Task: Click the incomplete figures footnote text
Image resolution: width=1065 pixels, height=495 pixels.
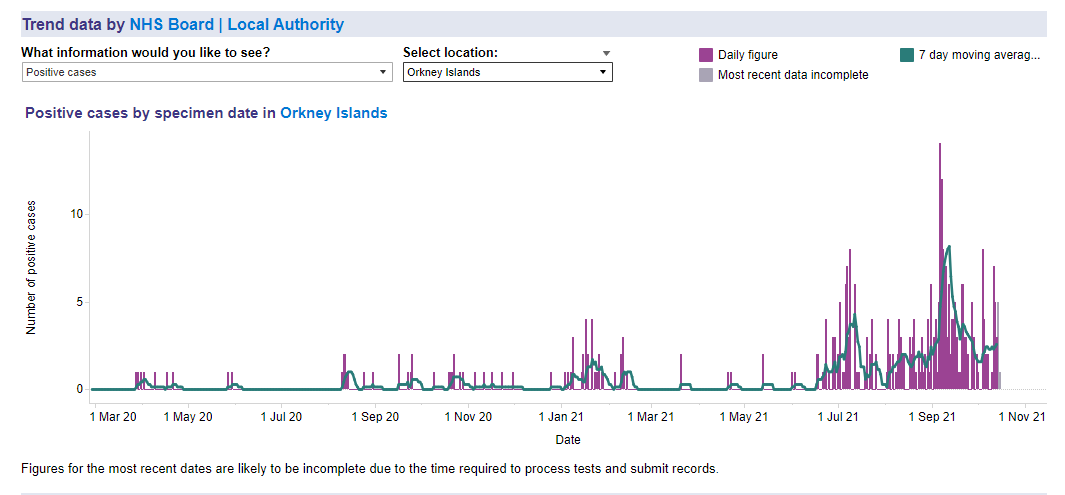Action: [369, 469]
